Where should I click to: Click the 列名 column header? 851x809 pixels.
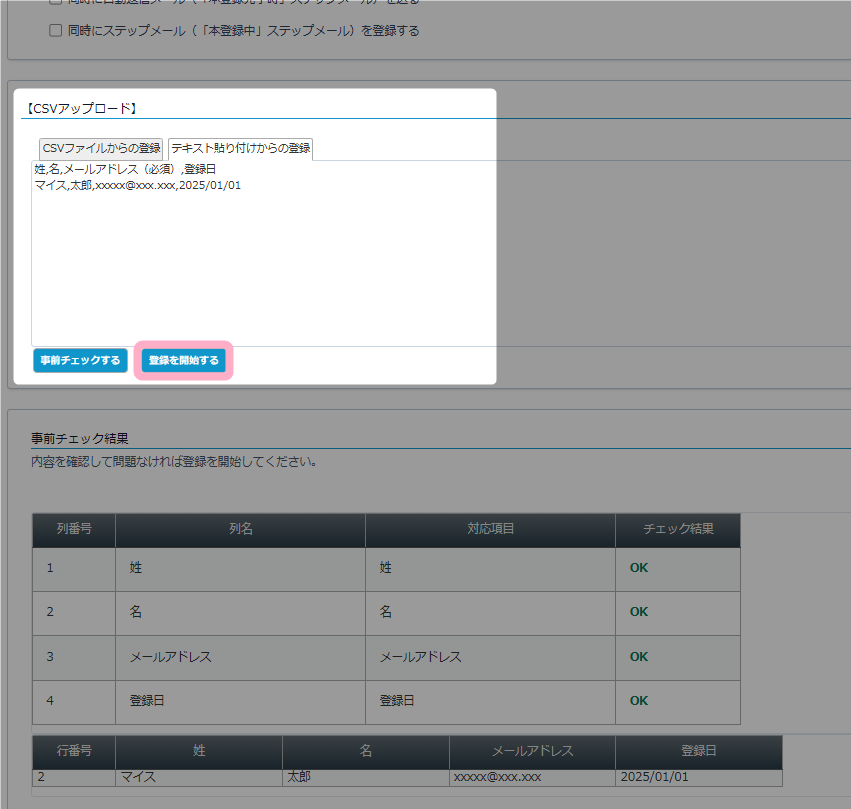click(x=240, y=530)
